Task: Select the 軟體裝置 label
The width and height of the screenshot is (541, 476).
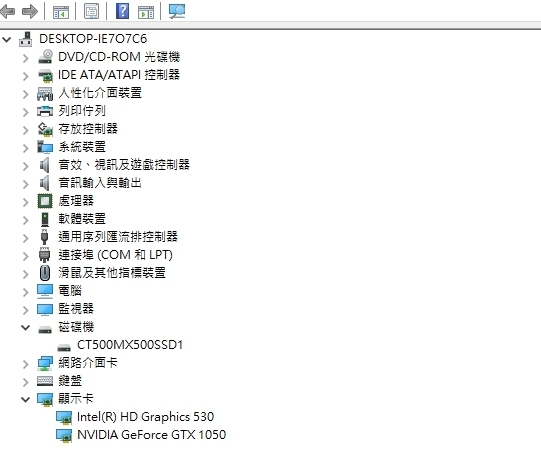Action: (82, 219)
